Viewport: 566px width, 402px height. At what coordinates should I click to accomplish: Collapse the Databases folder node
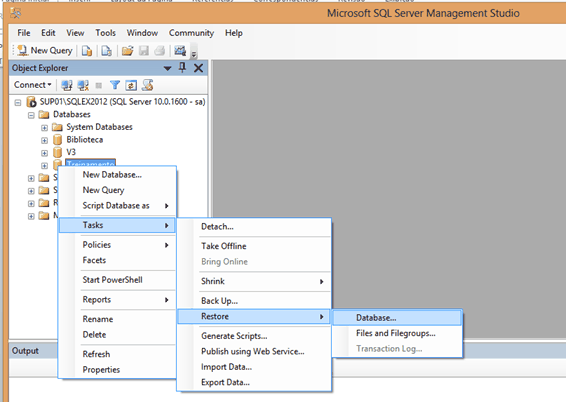coord(31,115)
